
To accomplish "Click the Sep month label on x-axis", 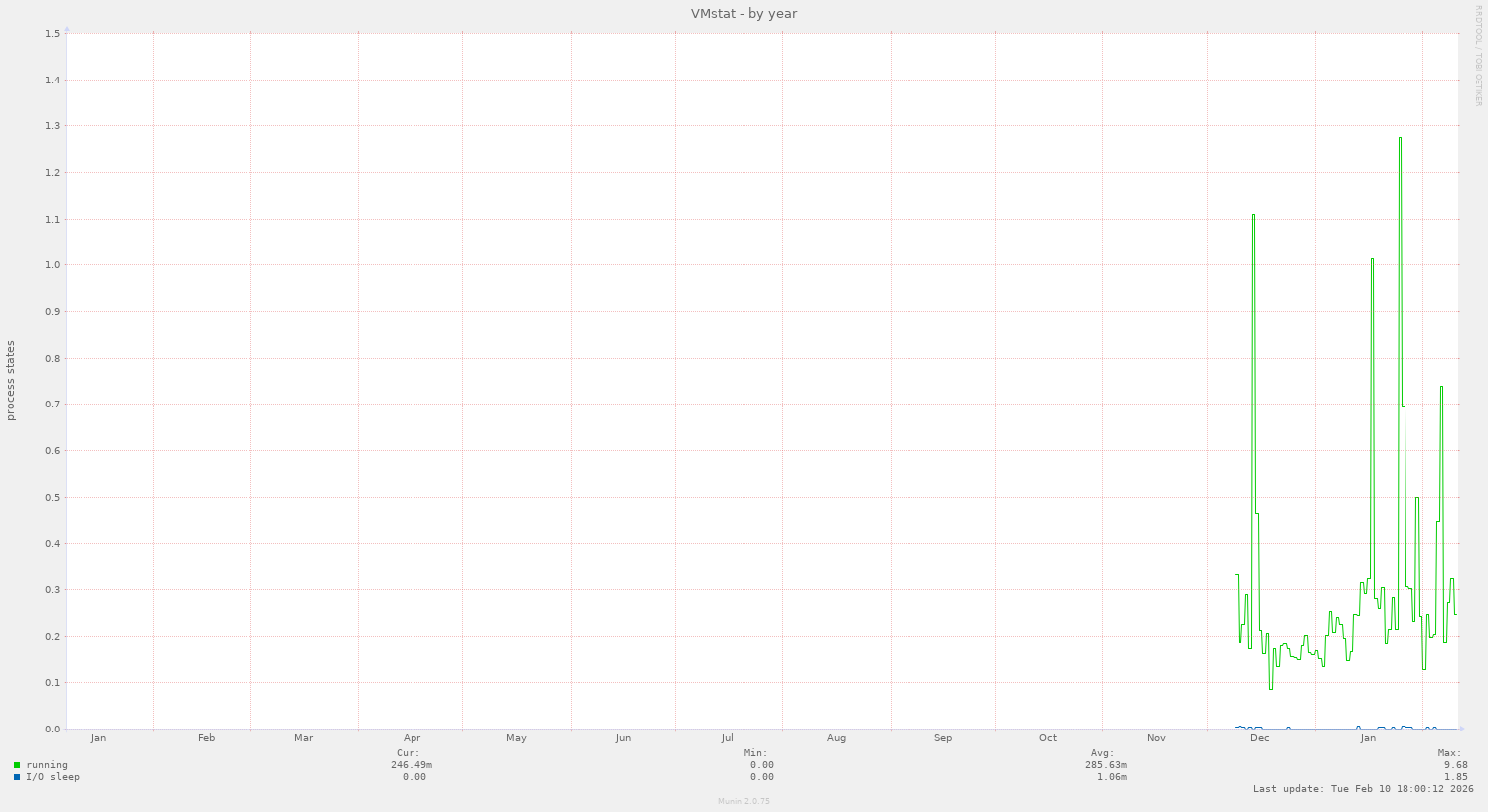I will tap(942, 738).
